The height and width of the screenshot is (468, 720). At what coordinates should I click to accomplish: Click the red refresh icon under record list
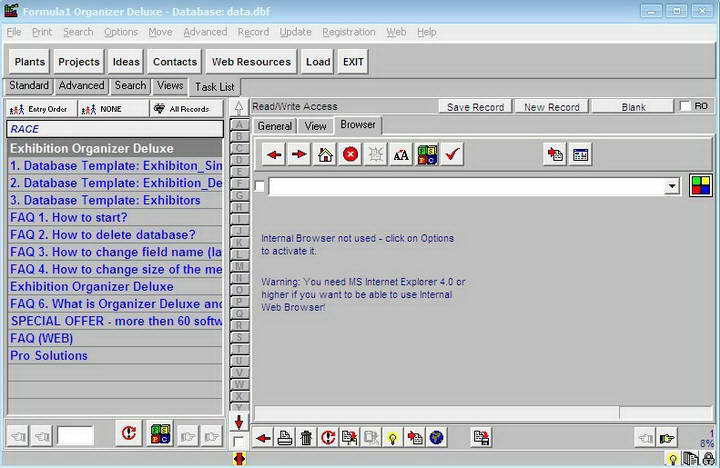(x=129, y=433)
